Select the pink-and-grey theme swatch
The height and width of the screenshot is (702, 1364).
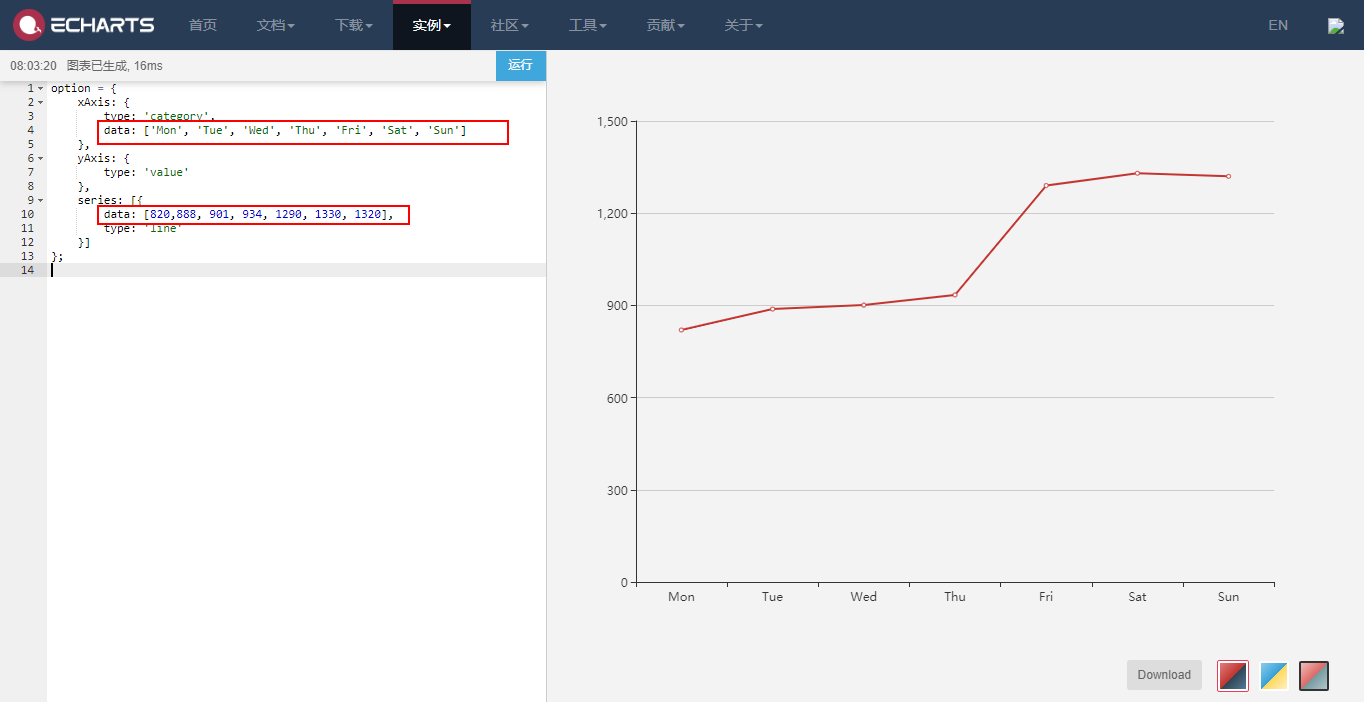1314,676
